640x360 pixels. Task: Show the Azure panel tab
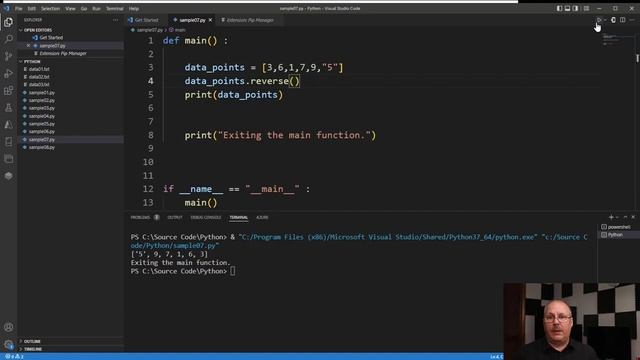pos(262,218)
